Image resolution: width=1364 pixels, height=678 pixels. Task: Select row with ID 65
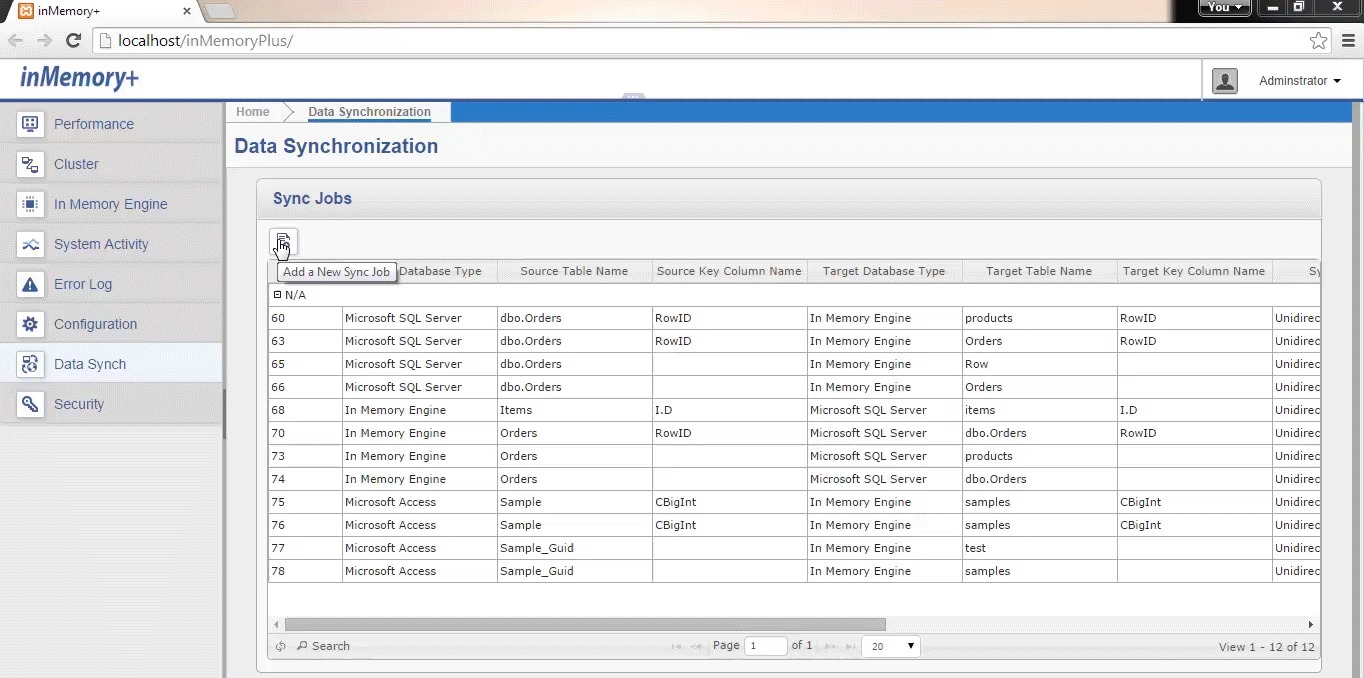click(794, 364)
